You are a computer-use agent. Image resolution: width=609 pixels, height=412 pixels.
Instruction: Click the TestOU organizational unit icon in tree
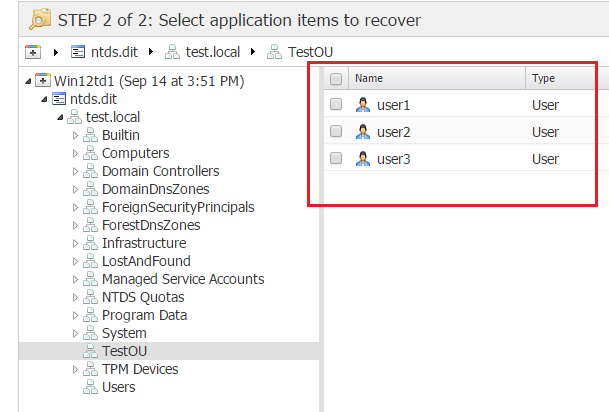point(90,351)
